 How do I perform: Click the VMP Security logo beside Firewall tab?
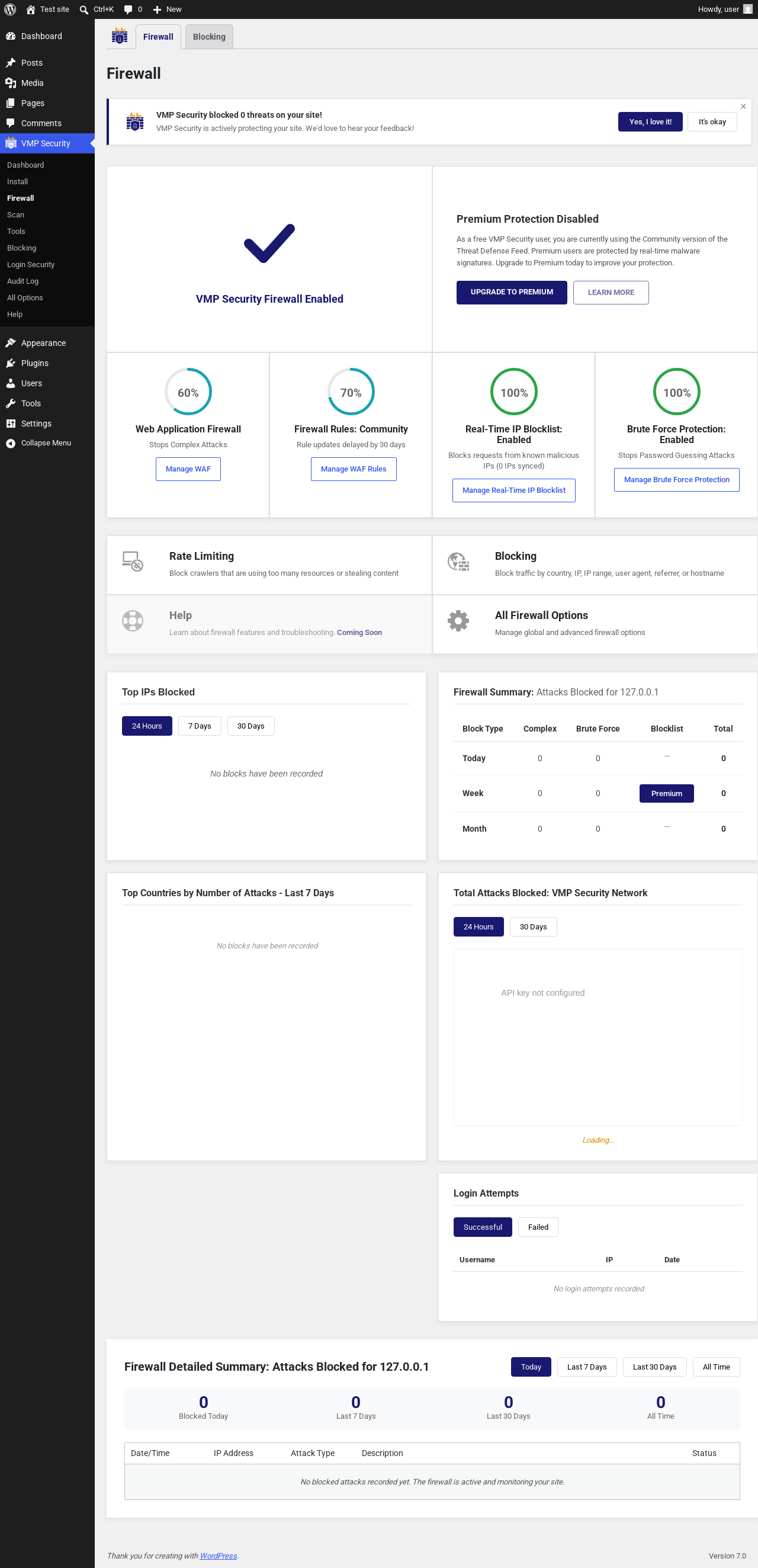(120, 36)
